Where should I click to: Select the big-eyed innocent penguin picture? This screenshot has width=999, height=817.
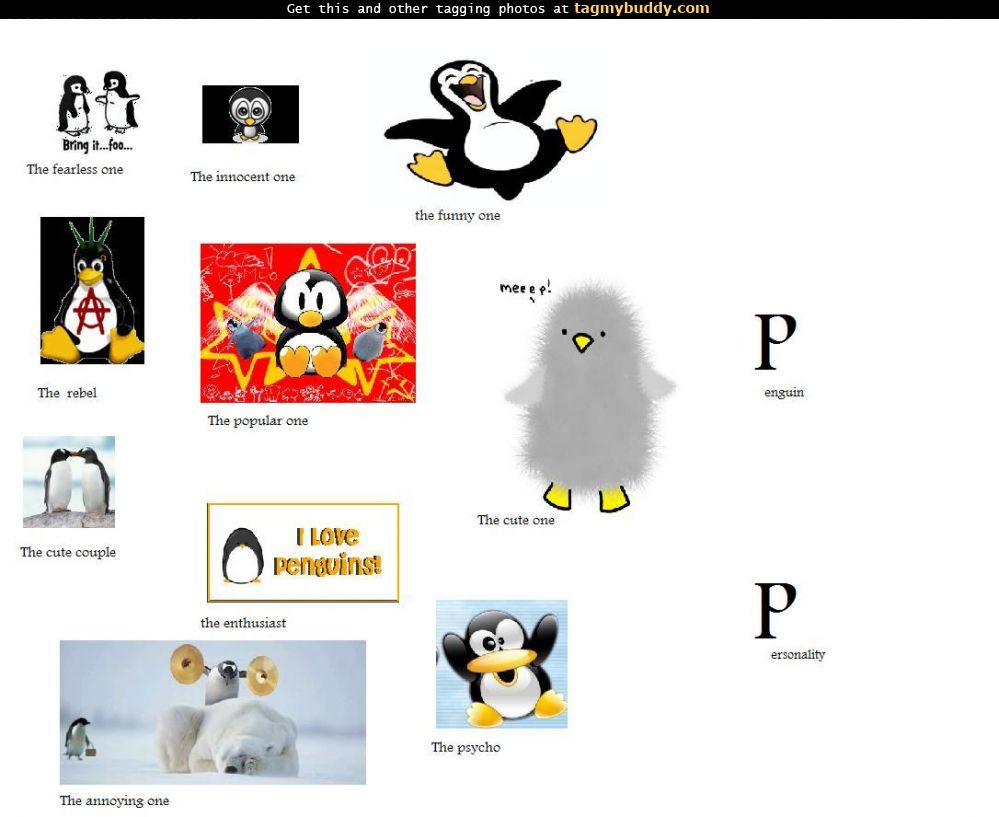tap(250, 114)
